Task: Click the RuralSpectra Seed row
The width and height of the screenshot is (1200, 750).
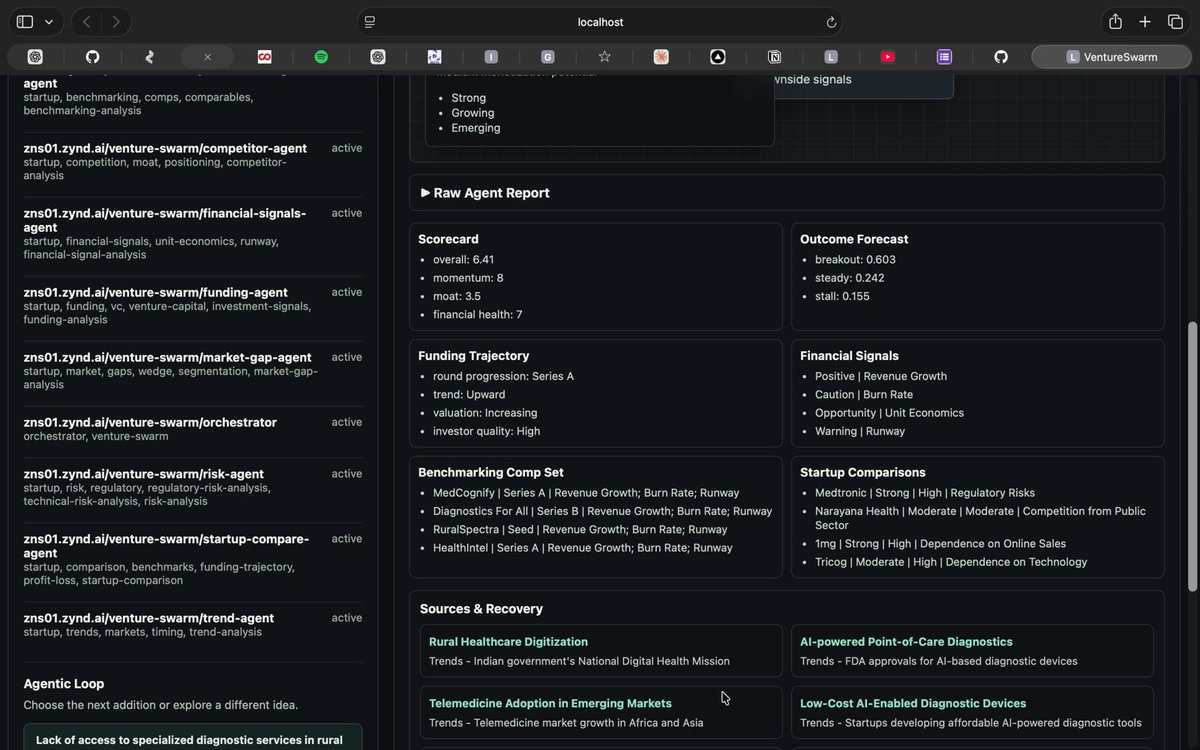Action: coord(580,530)
